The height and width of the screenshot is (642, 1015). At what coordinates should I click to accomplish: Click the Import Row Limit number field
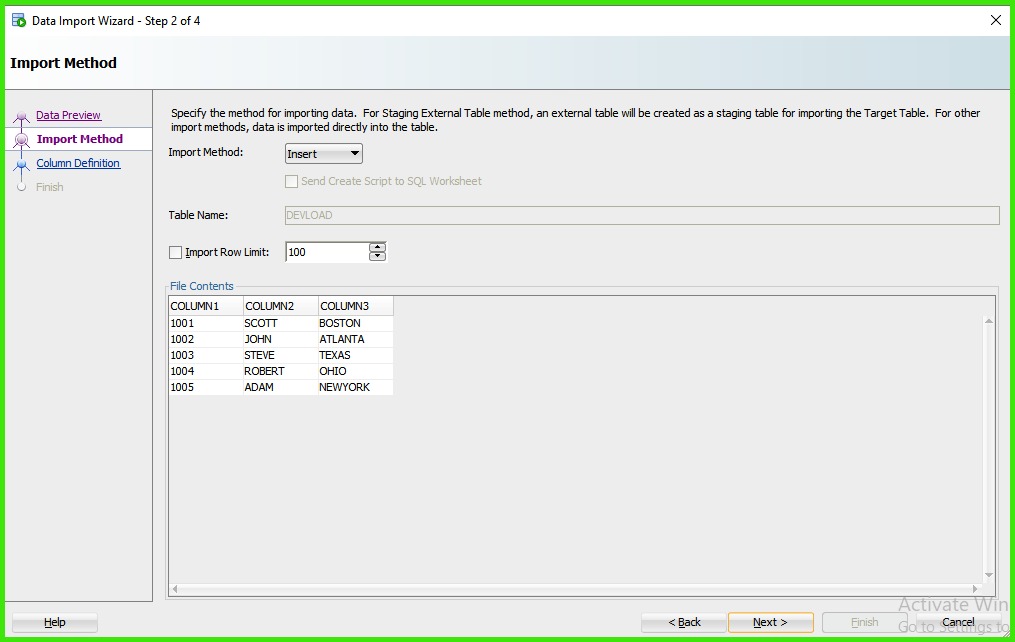click(x=327, y=252)
